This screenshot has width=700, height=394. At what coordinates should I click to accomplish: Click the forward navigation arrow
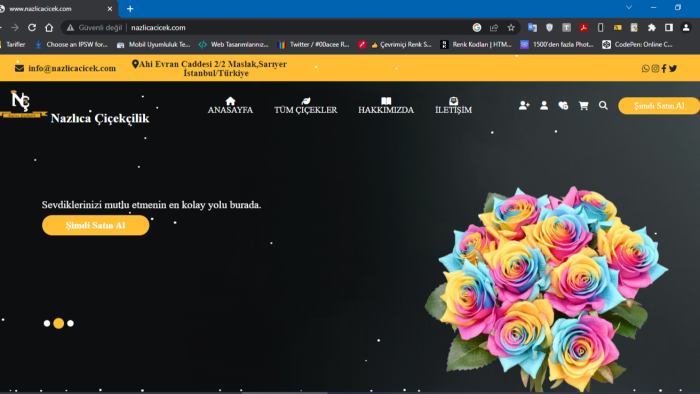coord(15,28)
